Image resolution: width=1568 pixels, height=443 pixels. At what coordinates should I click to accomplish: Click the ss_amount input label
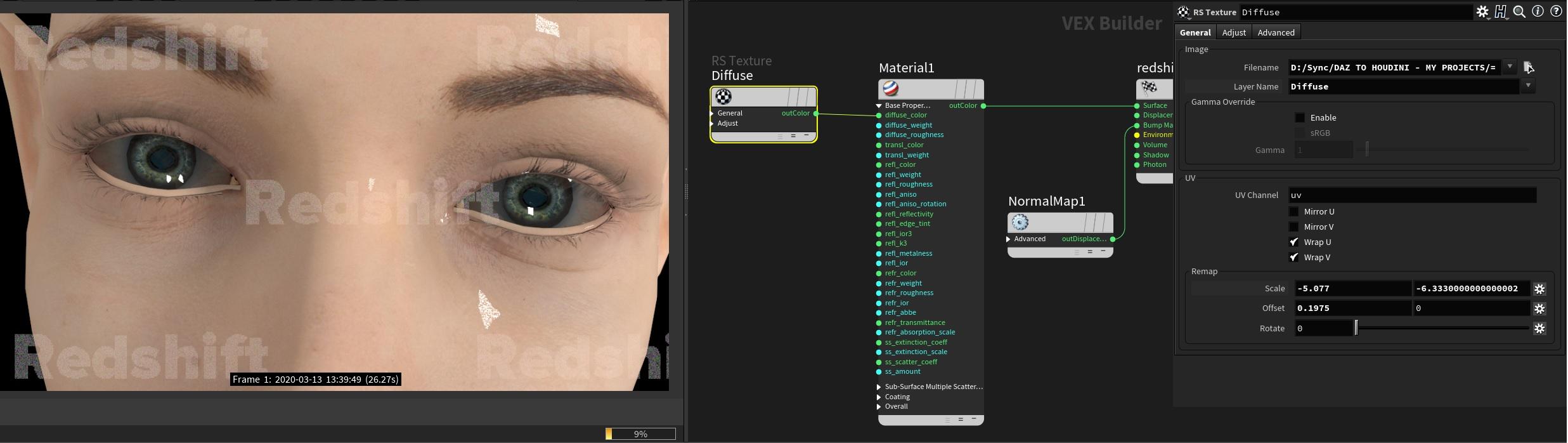coord(902,372)
